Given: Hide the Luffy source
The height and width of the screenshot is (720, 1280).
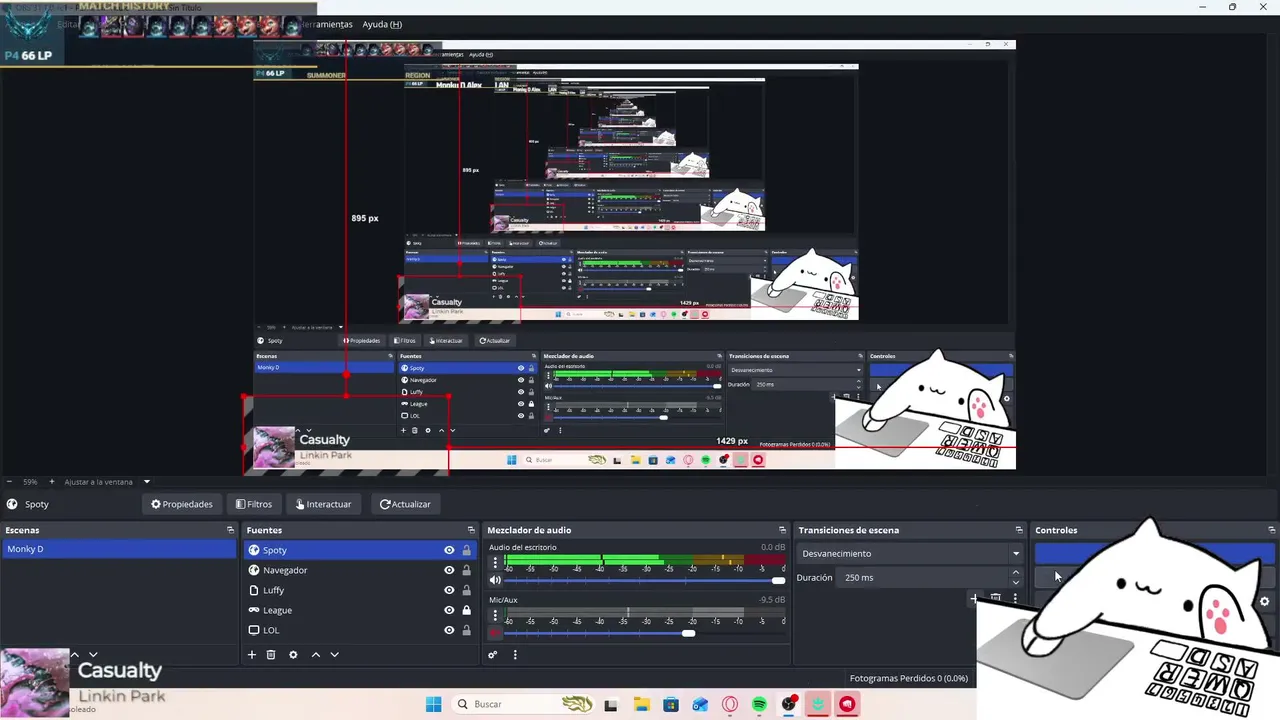Looking at the screenshot, I should coord(449,590).
